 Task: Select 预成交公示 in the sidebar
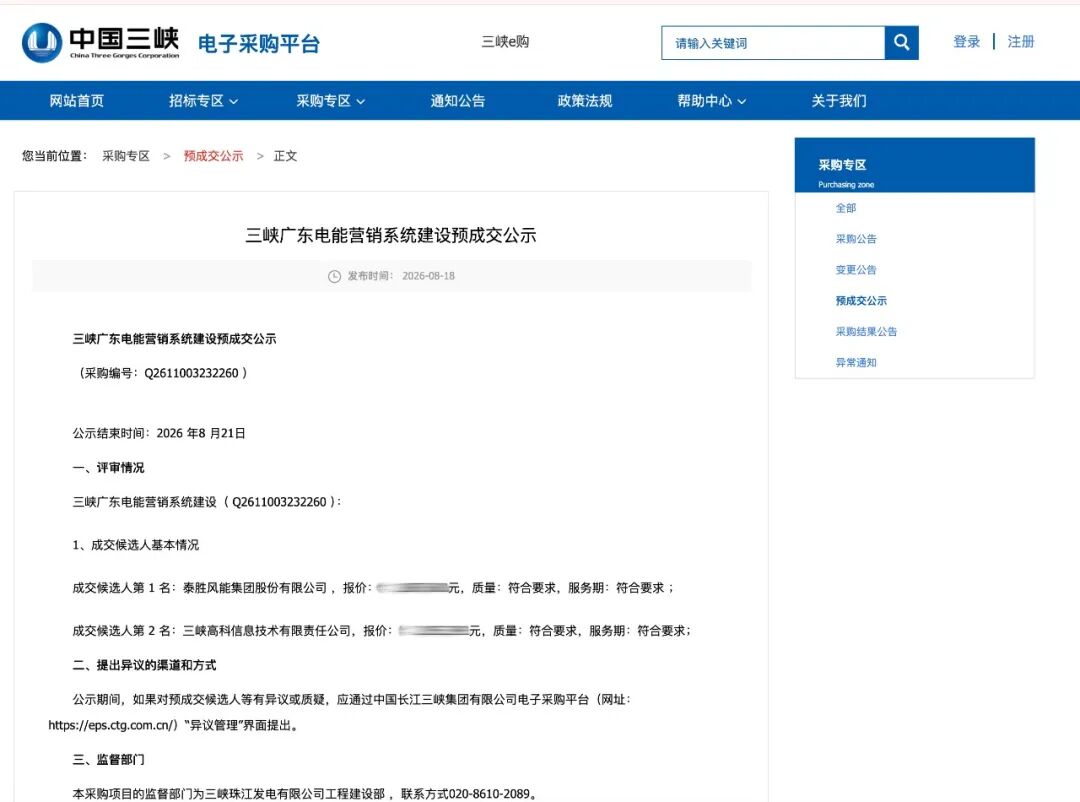(861, 301)
